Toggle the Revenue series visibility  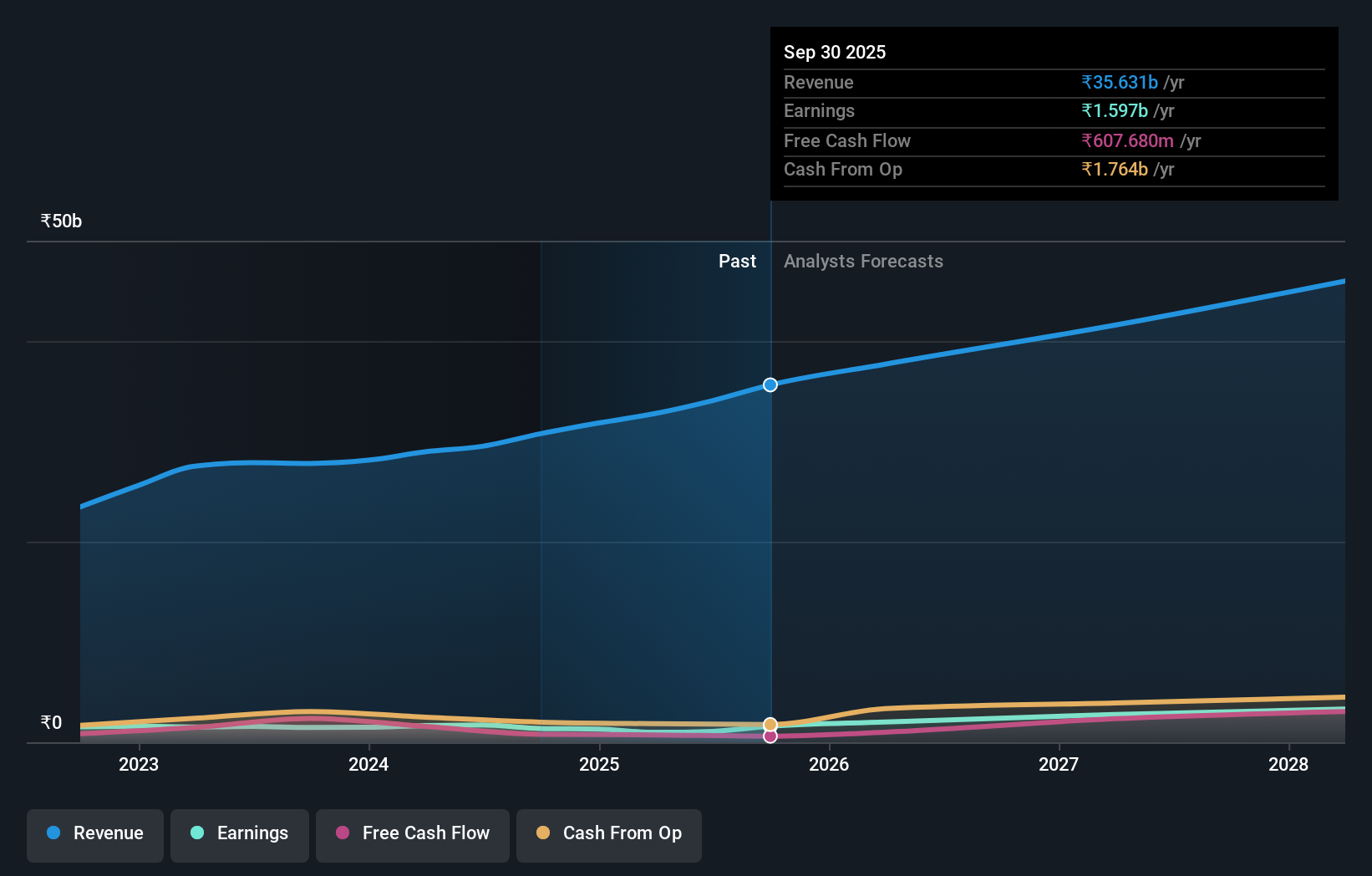click(x=94, y=834)
